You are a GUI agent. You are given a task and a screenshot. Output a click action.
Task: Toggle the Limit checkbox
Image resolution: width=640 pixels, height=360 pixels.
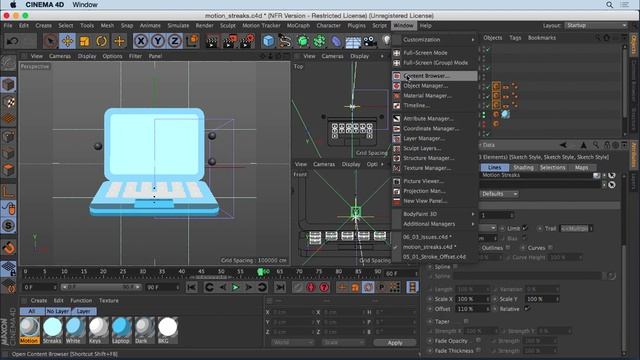[525, 228]
